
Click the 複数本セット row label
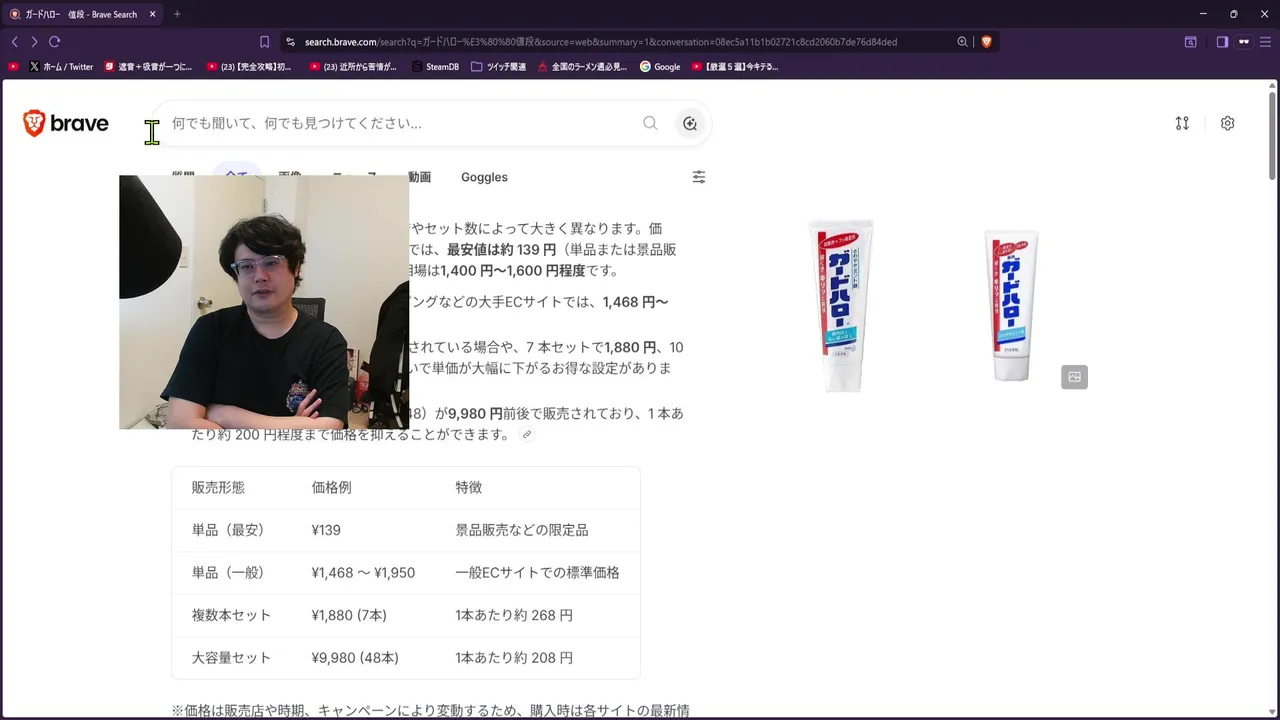[x=231, y=615]
